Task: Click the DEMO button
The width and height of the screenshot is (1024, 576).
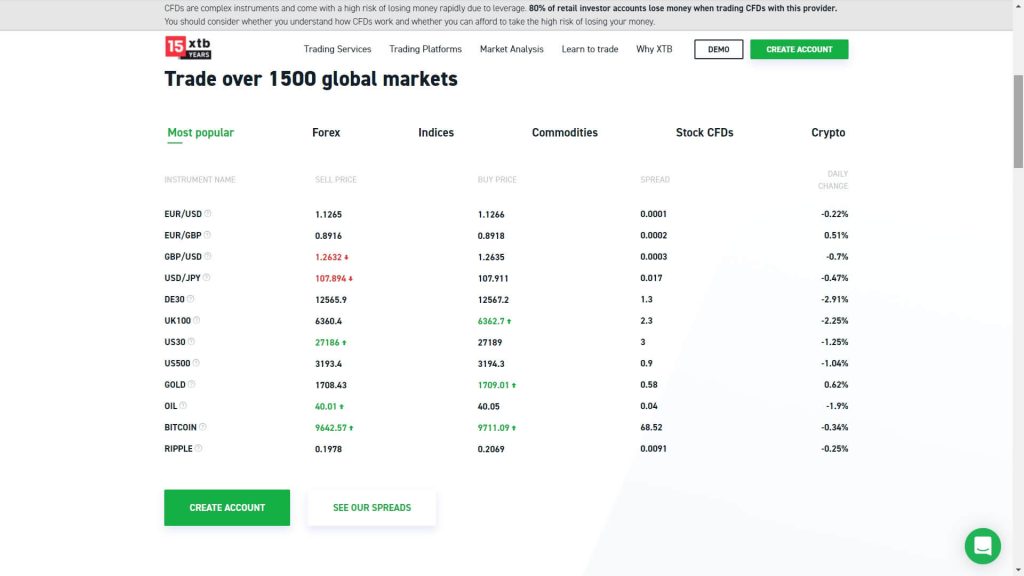Action: click(x=718, y=48)
